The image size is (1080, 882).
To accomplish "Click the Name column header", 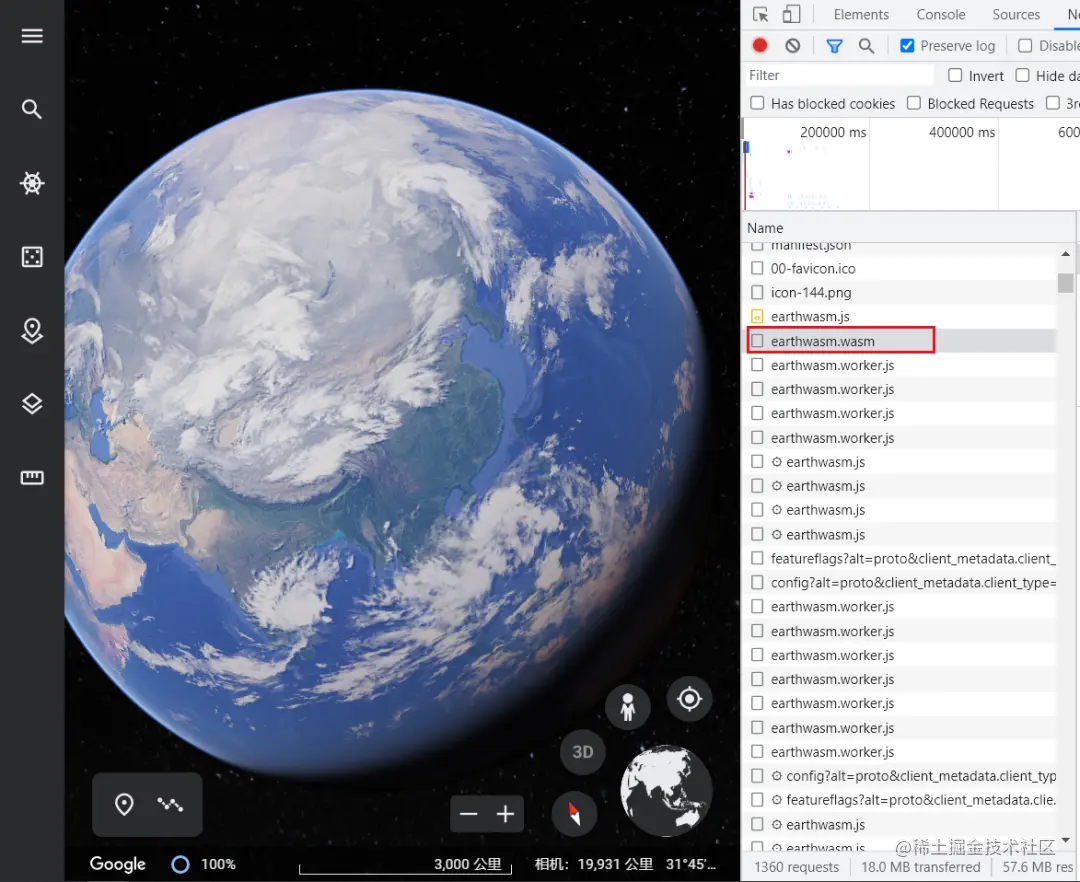I will tap(765, 228).
